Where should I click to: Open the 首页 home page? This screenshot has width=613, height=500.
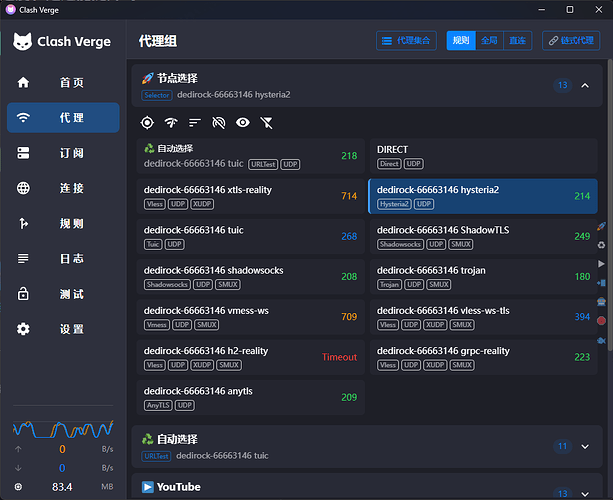point(63,82)
